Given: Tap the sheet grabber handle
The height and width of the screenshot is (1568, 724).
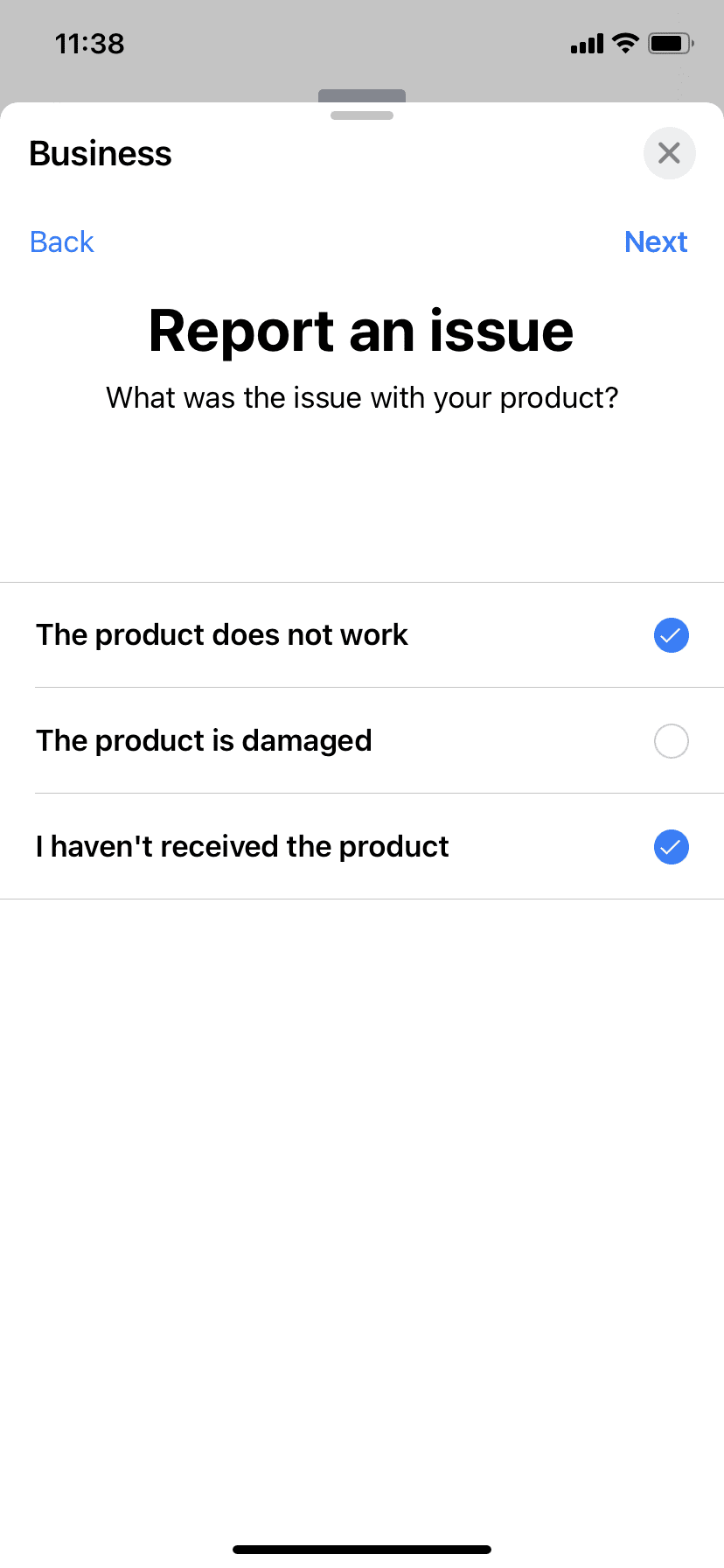Looking at the screenshot, I should coord(362,115).
